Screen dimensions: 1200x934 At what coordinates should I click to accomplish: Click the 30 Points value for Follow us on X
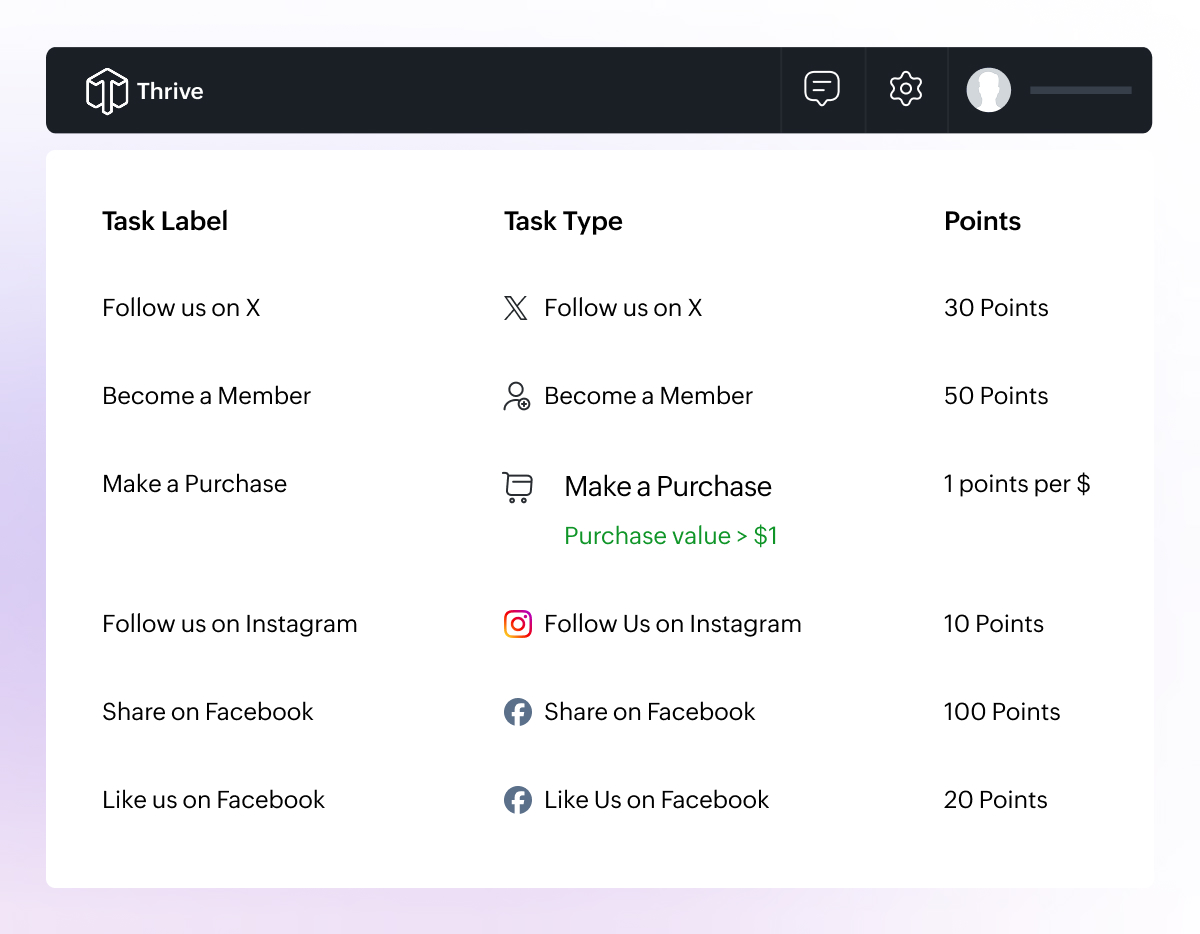click(996, 308)
